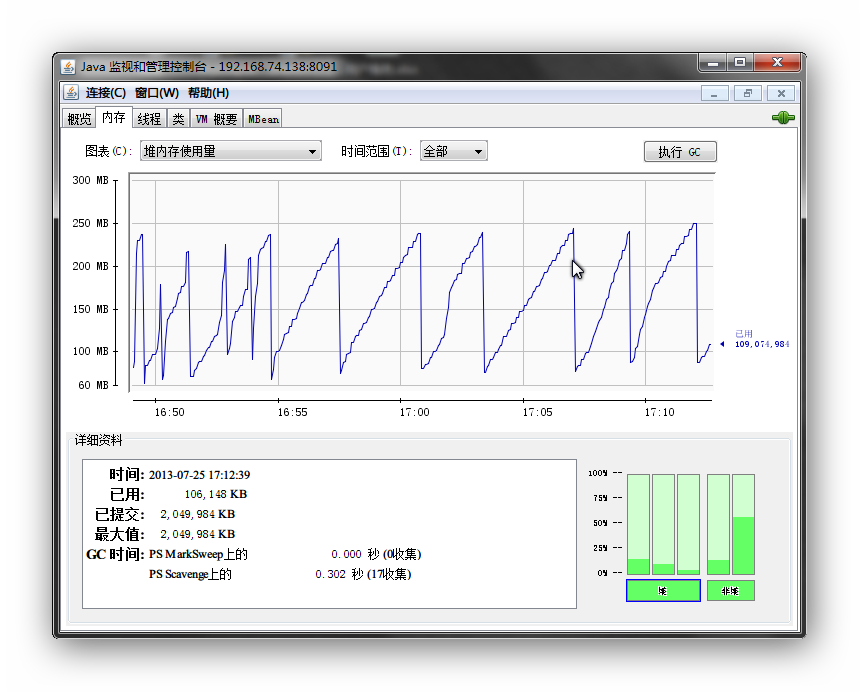The width and height of the screenshot is (860, 692).
Task: Click the Java icon beside the 连接(C) menu
Action: tap(71, 92)
